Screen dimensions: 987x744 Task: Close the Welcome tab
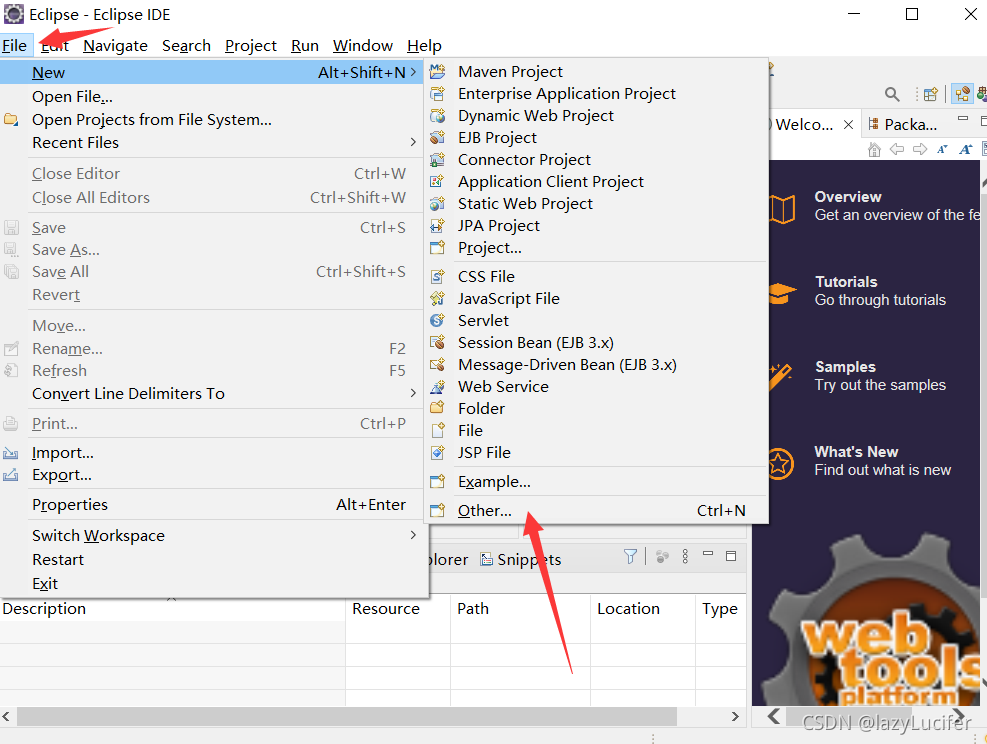pos(849,125)
